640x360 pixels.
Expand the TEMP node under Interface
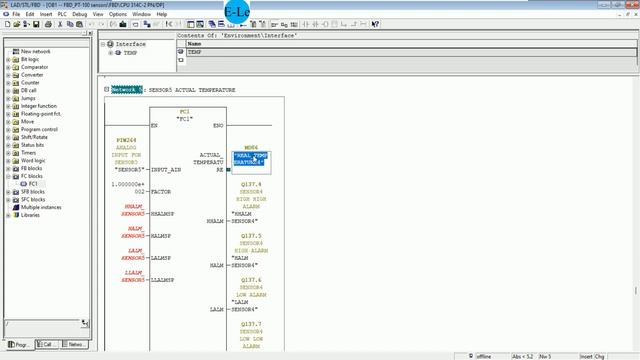pyautogui.click(x=111, y=53)
